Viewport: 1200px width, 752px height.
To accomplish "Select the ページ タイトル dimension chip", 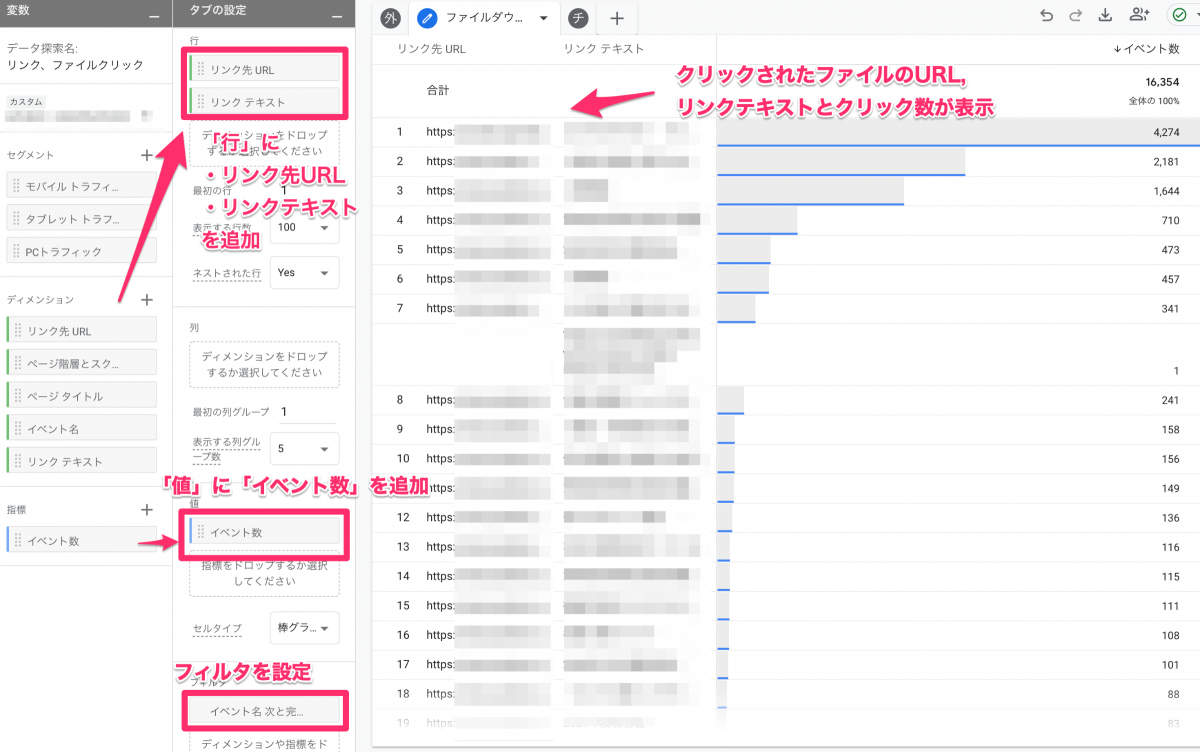I will [81, 396].
